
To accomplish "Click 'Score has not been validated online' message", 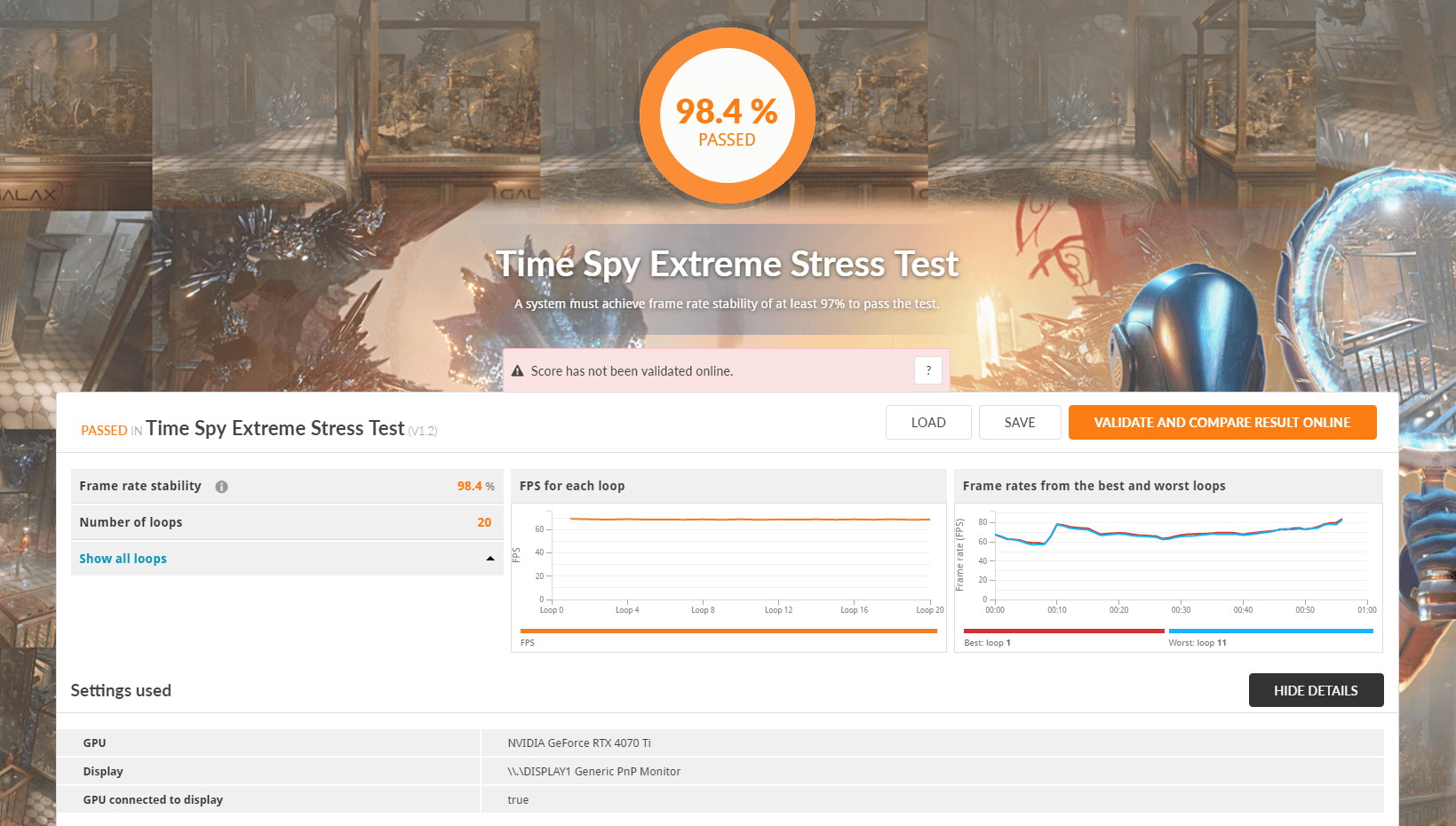I will [632, 371].
